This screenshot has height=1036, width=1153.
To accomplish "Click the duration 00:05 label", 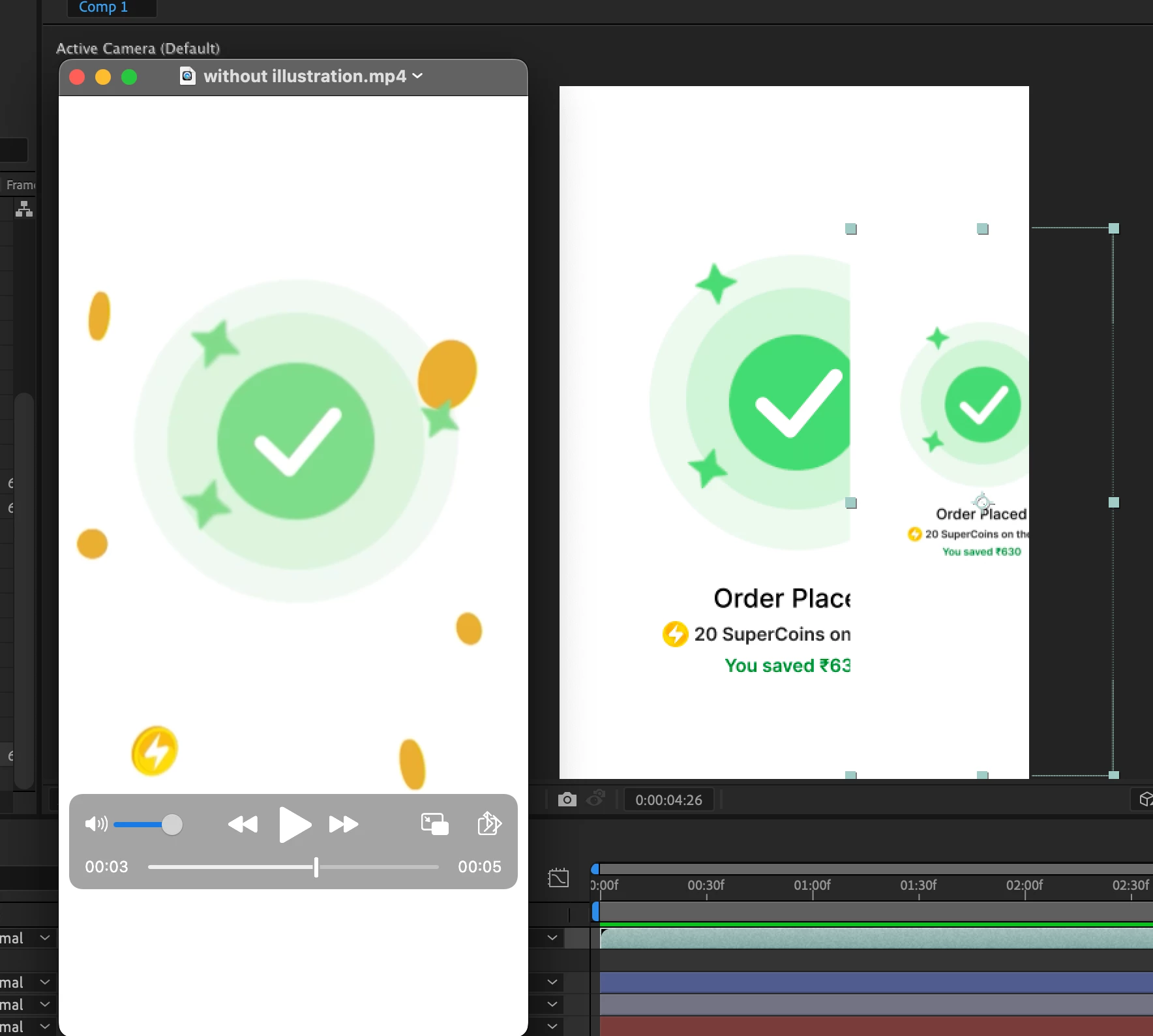I will (x=479, y=867).
